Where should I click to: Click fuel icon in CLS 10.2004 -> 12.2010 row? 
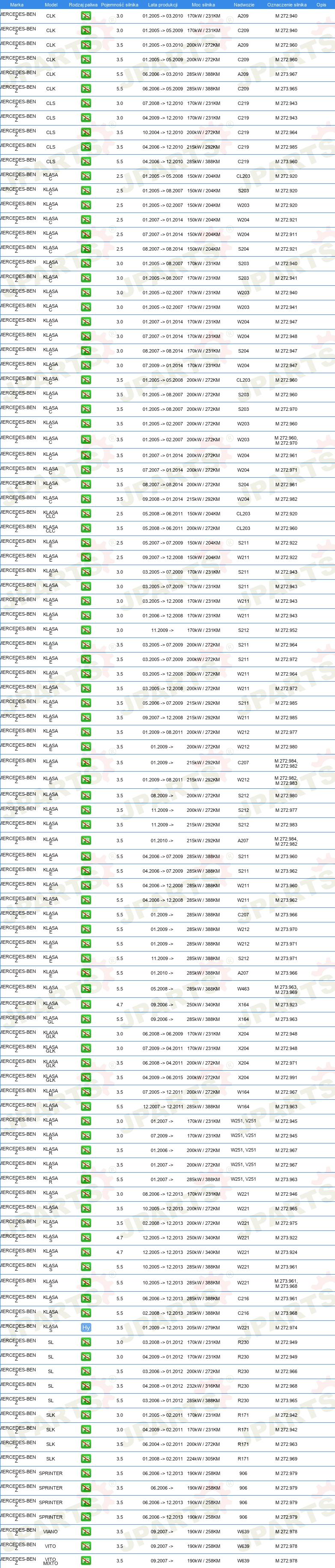click(86, 133)
